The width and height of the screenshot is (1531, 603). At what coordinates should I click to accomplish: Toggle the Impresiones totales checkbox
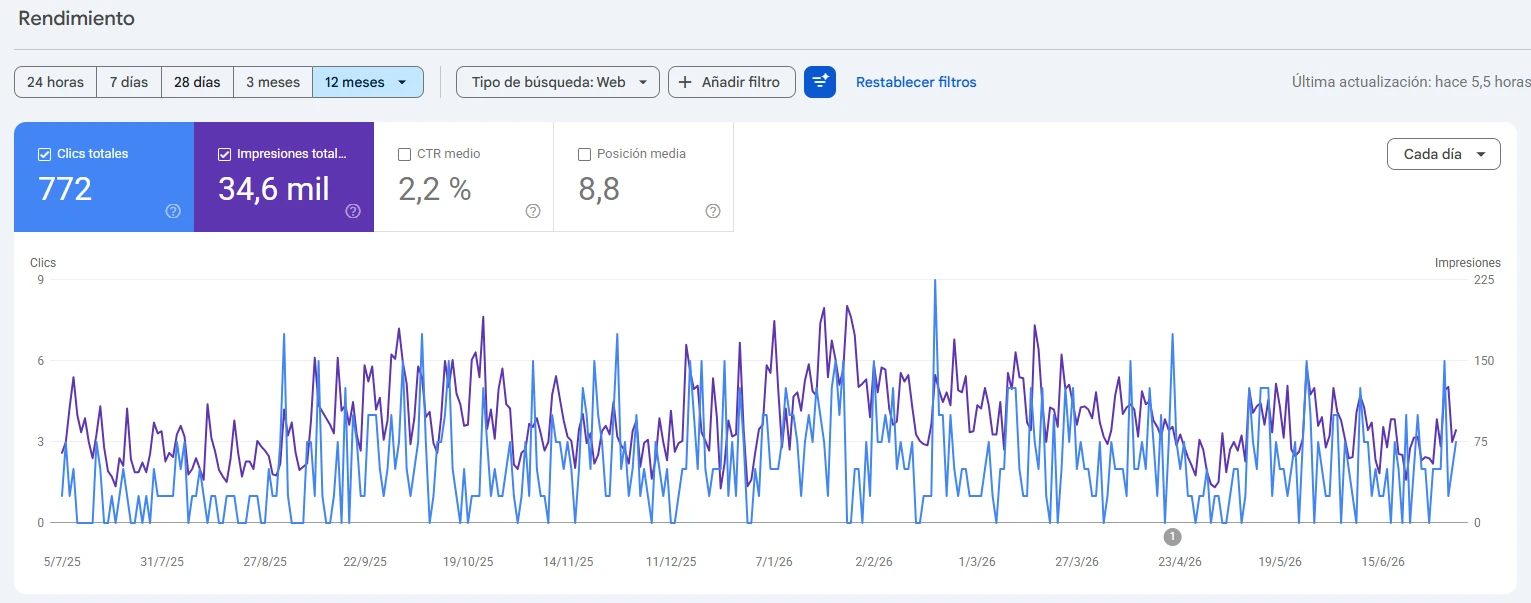[x=224, y=154]
